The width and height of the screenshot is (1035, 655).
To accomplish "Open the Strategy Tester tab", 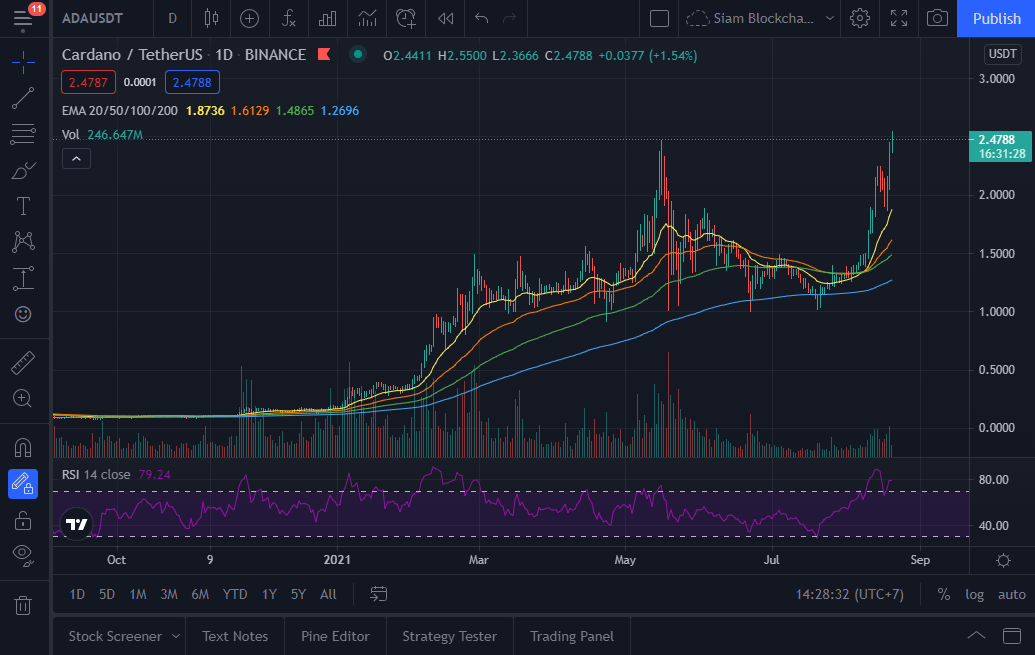I will point(449,636).
